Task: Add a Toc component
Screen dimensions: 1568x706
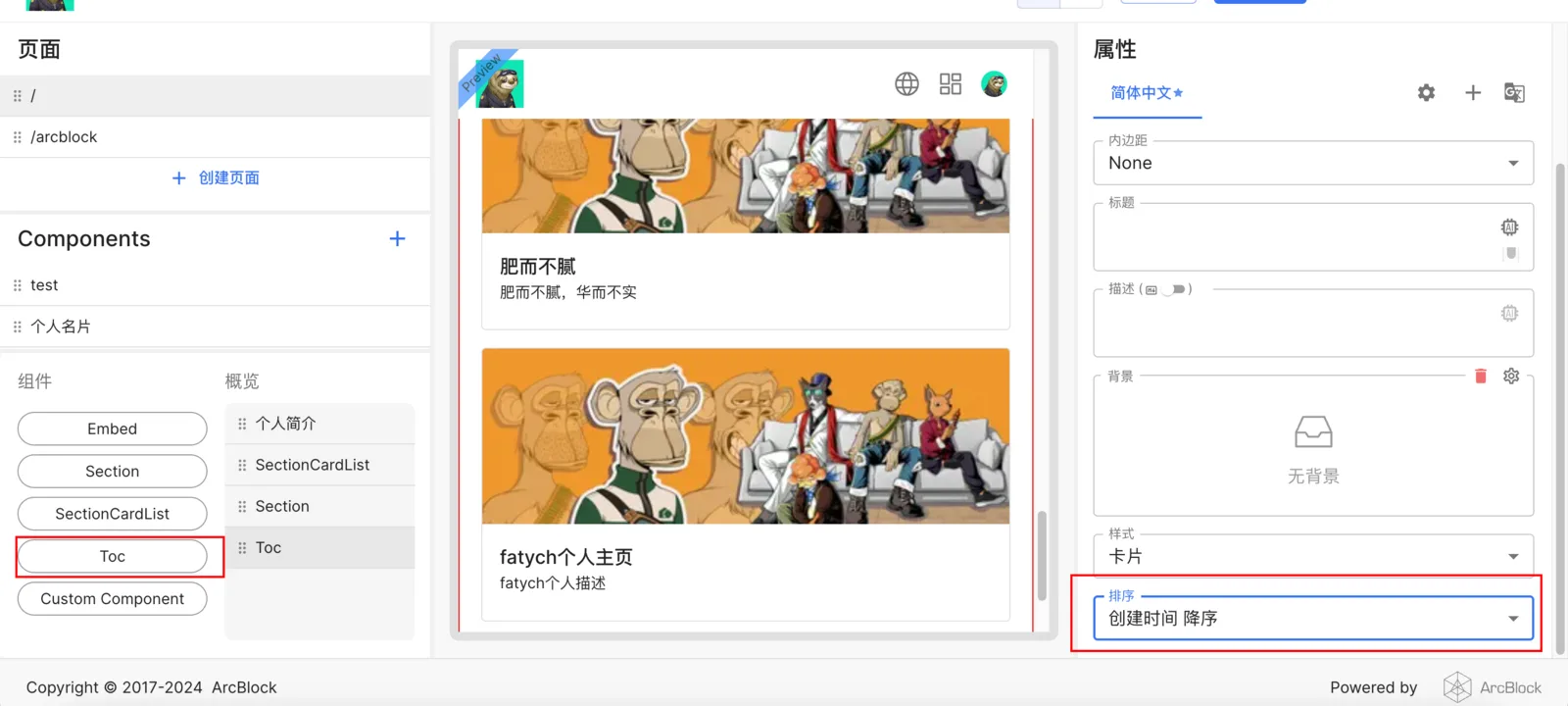Action: coord(112,556)
